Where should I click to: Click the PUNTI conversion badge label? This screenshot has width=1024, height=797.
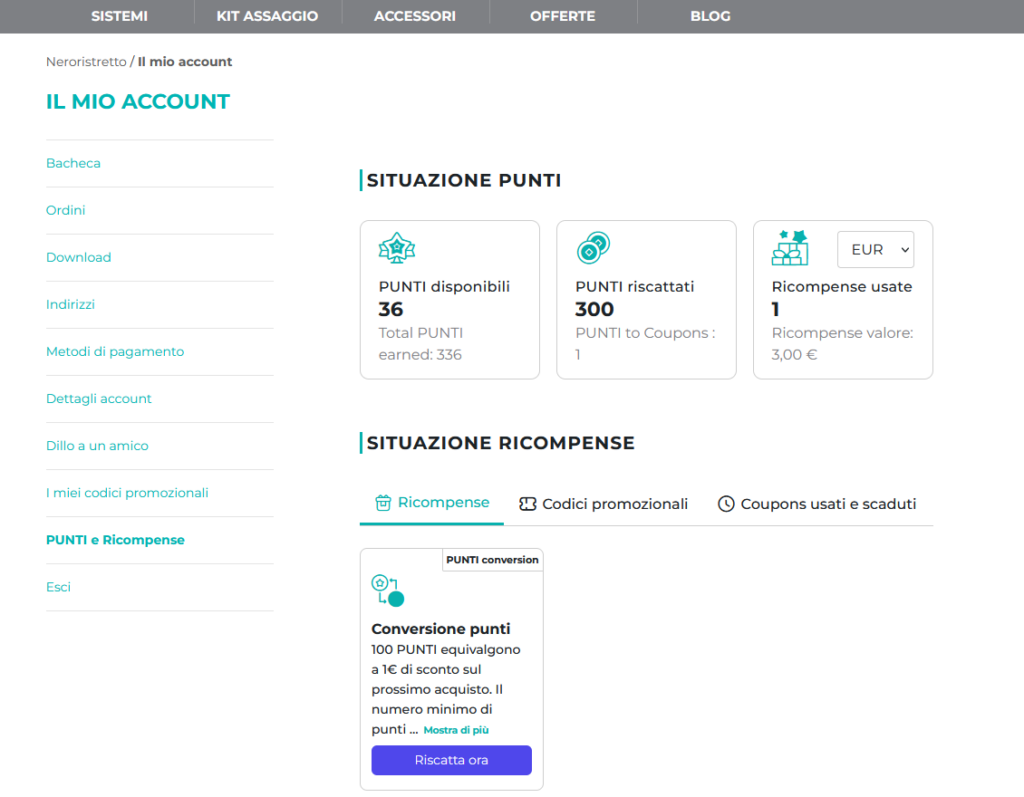click(x=492, y=560)
